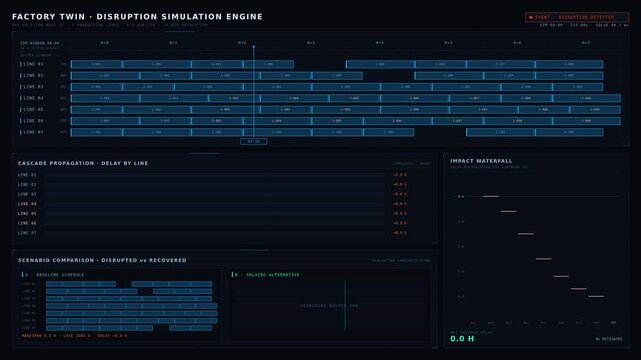Screen dimensions: 641x360
Task: Select the timeline playhead time label box
Action: (x=253, y=141)
